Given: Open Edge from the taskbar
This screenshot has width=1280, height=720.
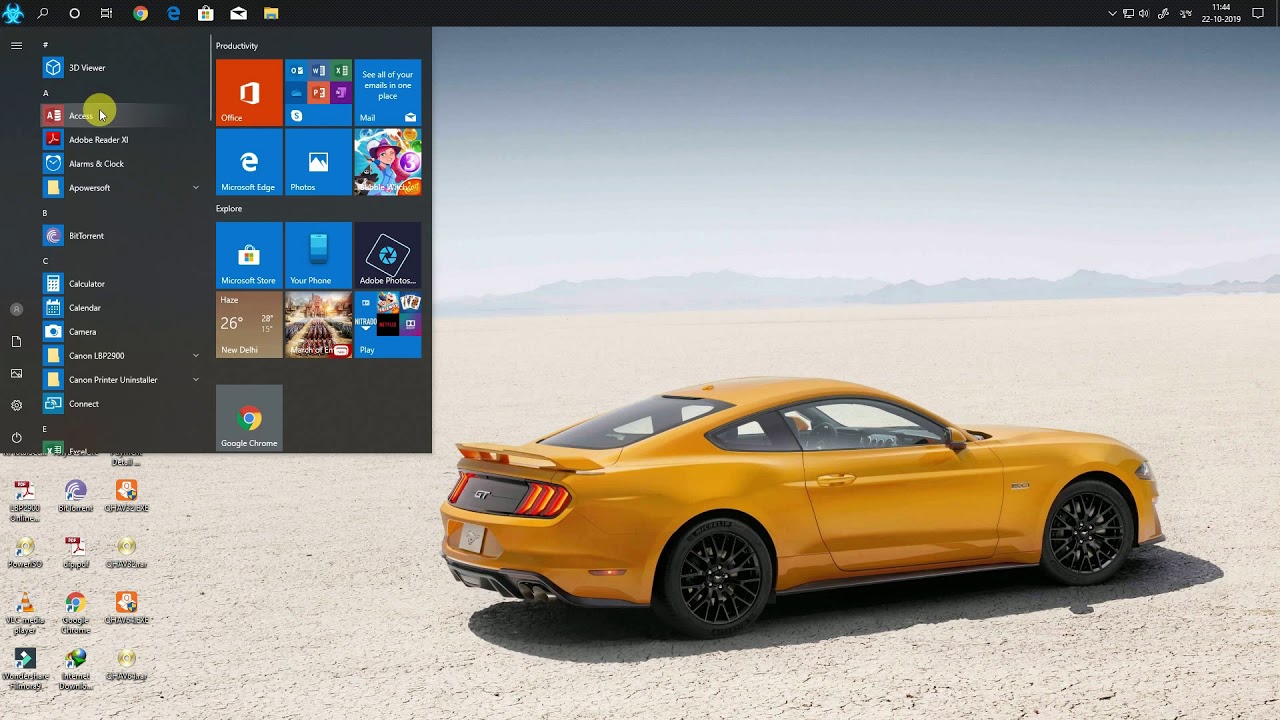Looking at the screenshot, I should (173, 13).
